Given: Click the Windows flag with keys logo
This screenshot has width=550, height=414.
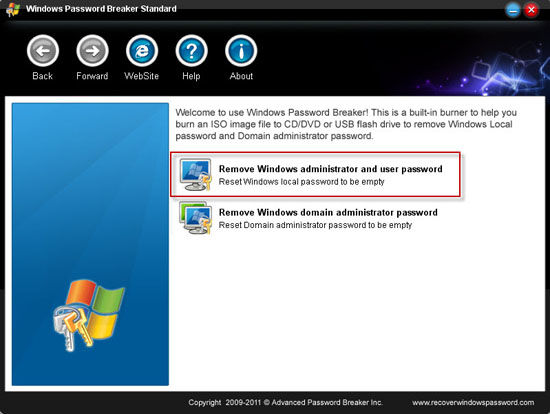Looking at the screenshot, I should (88, 315).
